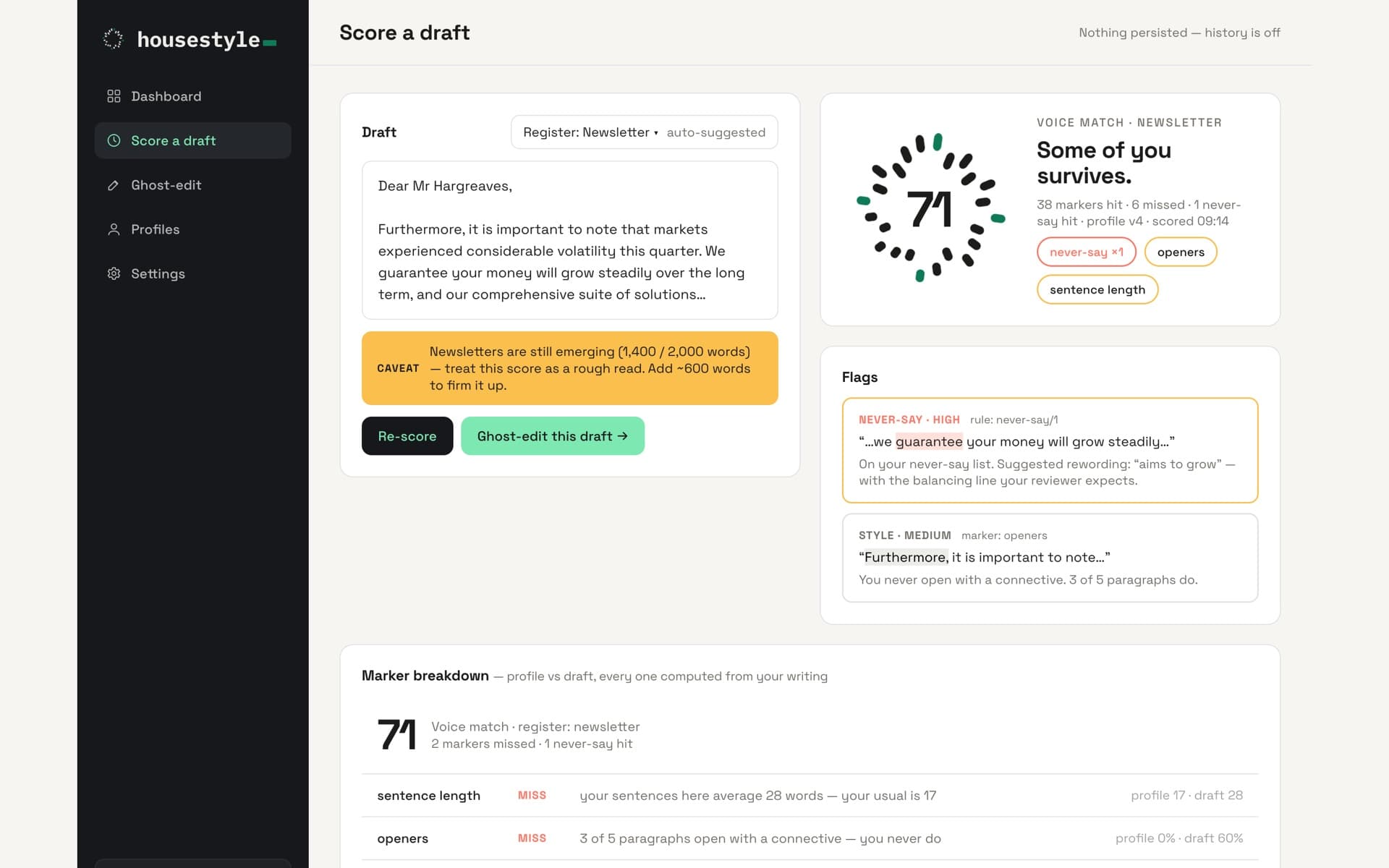Click the CAVEAT warning banner
The image size is (1389, 868).
point(569,368)
